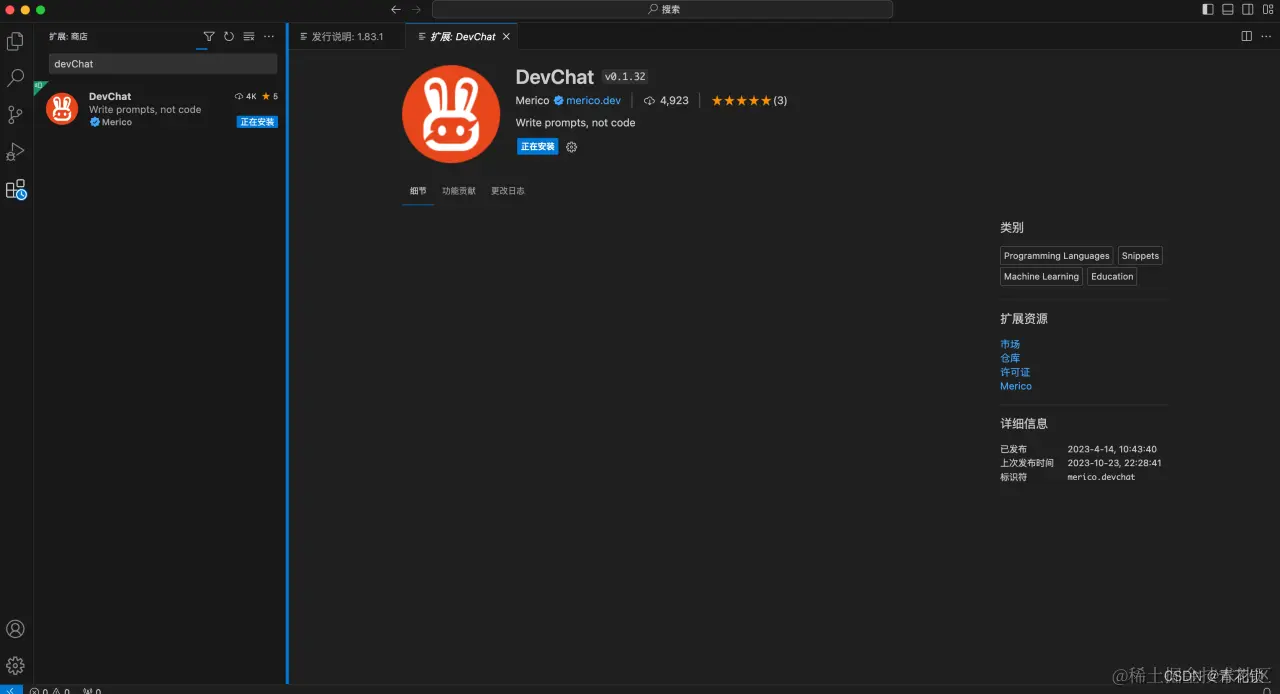
Task: Open the remote window status bar button
Action: [11, 690]
